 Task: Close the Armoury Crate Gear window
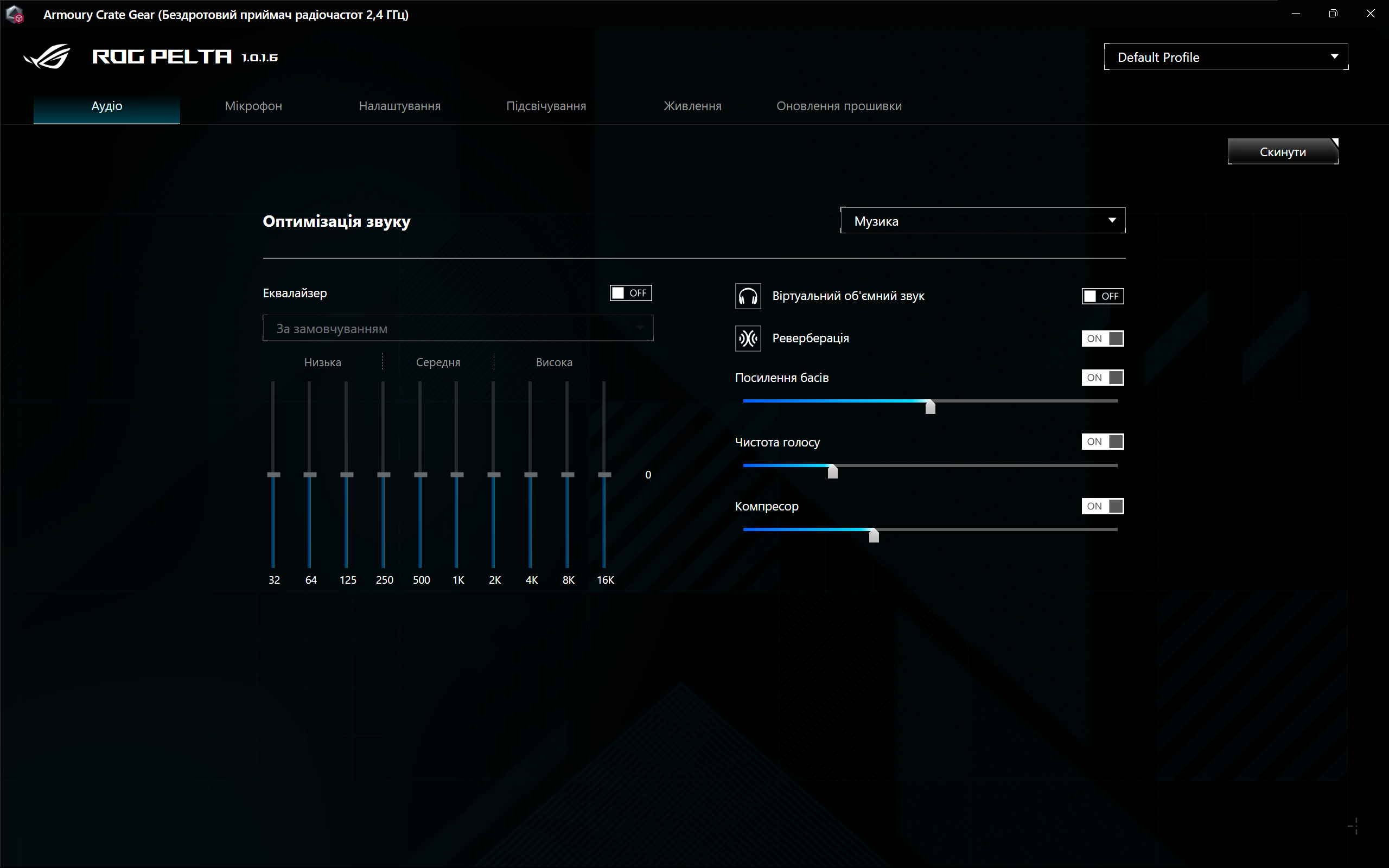(x=1371, y=14)
